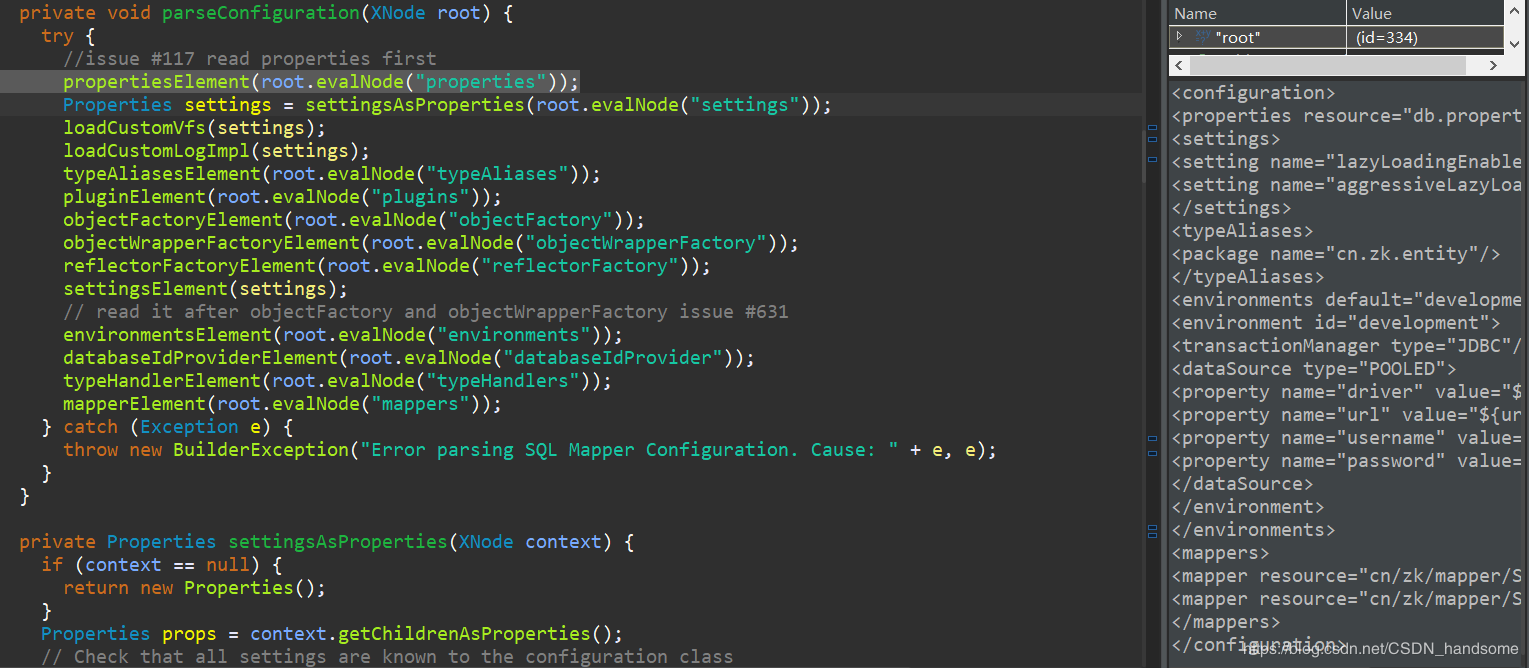Click the property name="password" line
Screen dimensions: 1529x668
(x=1347, y=461)
